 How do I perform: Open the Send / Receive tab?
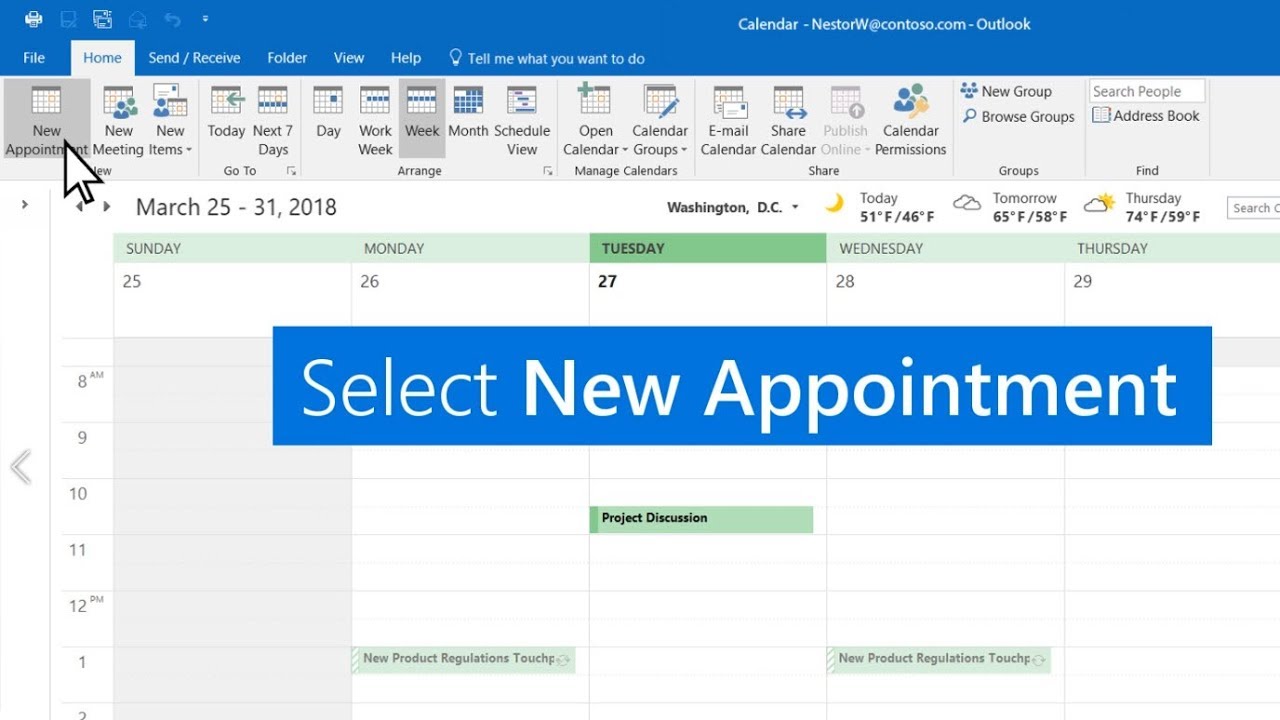194,58
